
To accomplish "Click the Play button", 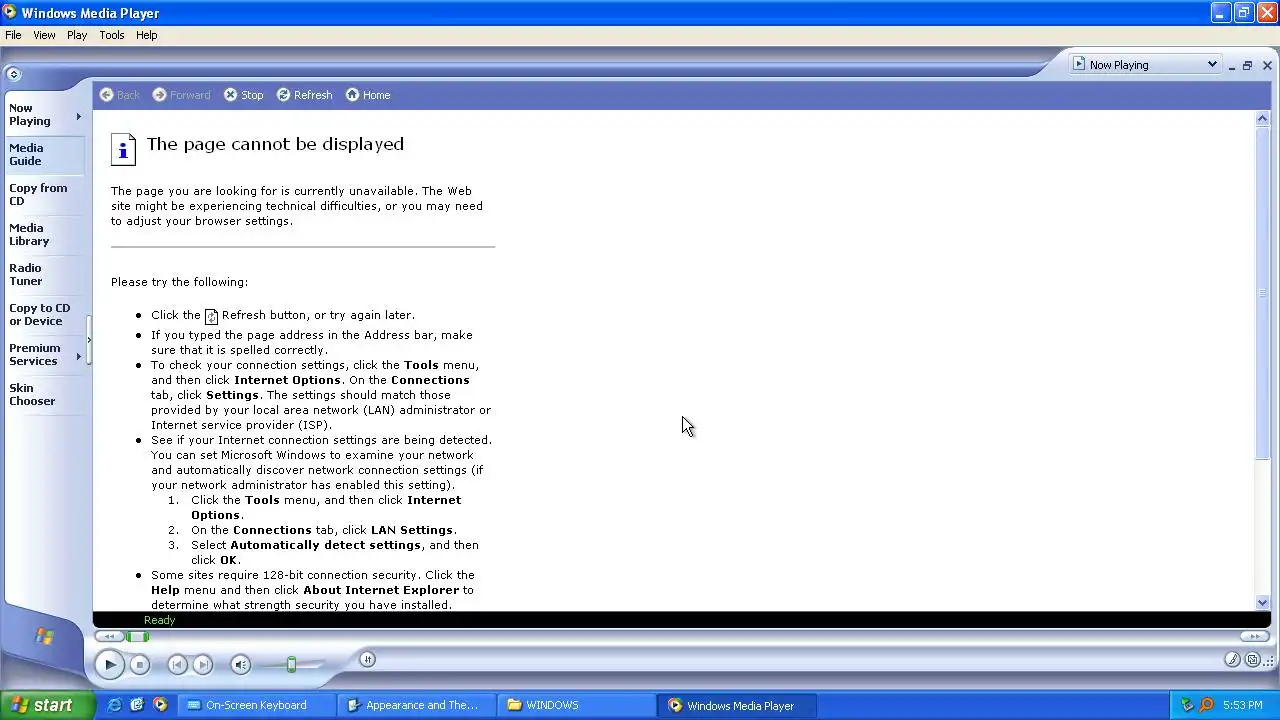I will (110, 664).
